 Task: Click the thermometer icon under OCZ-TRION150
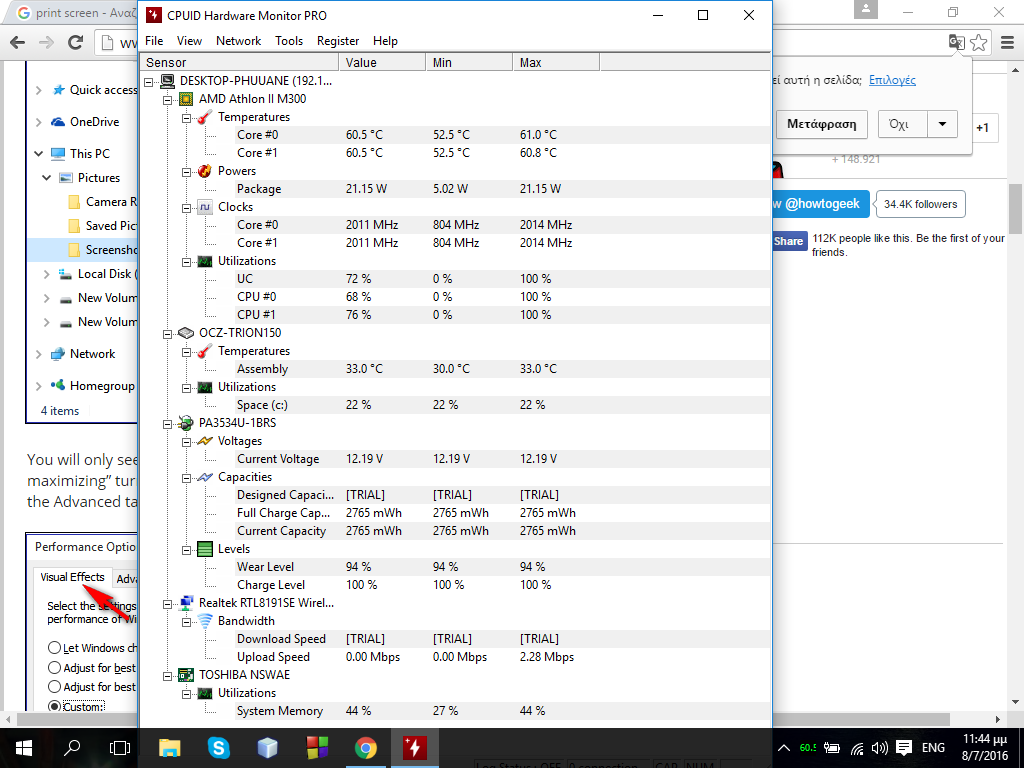pyautogui.click(x=205, y=351)
